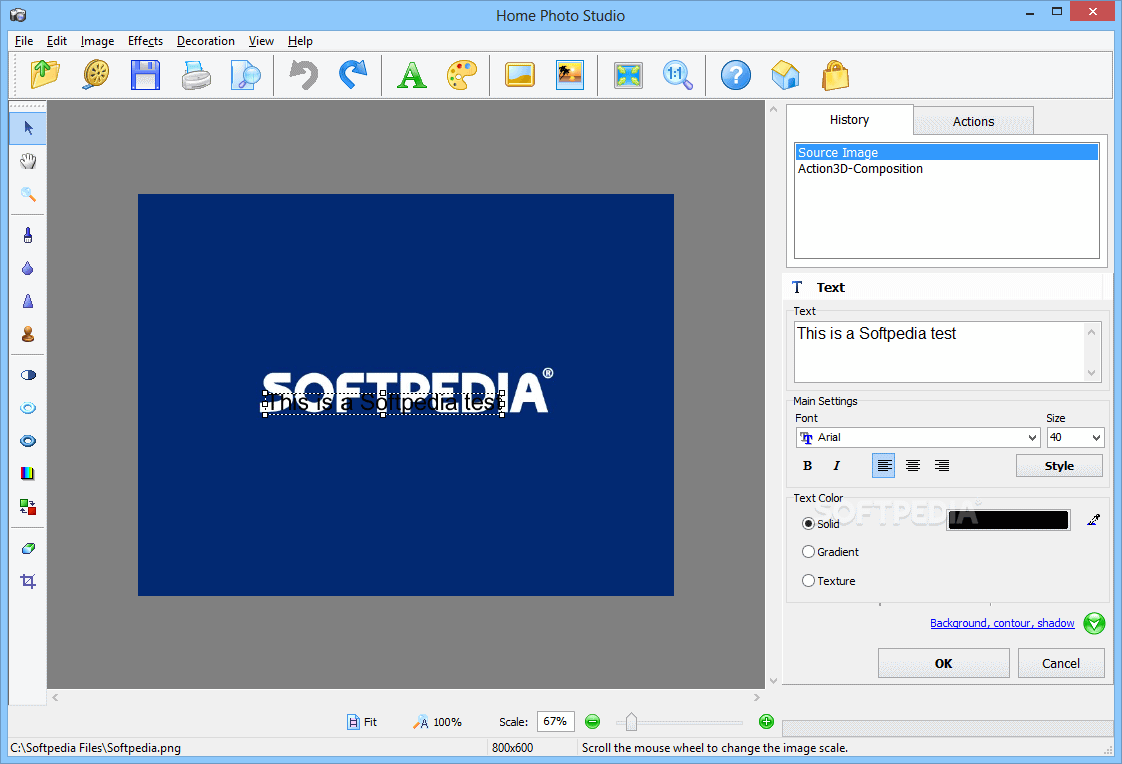Redo action with blue arrow icon
The height and width of the screenshot is (764, 1122).
(x=353, y=74)
